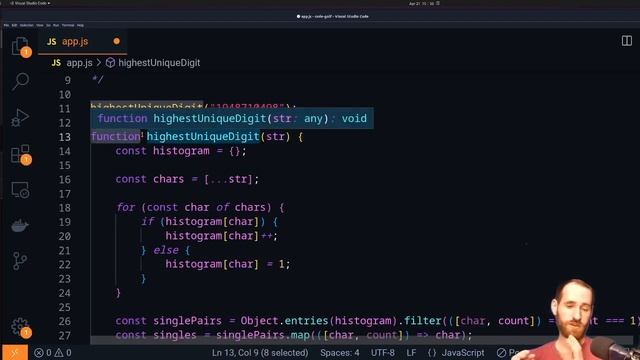Screen dimensions: 640x360
Task: Open the Terminal menu
Action: click(x=68, y=25)
